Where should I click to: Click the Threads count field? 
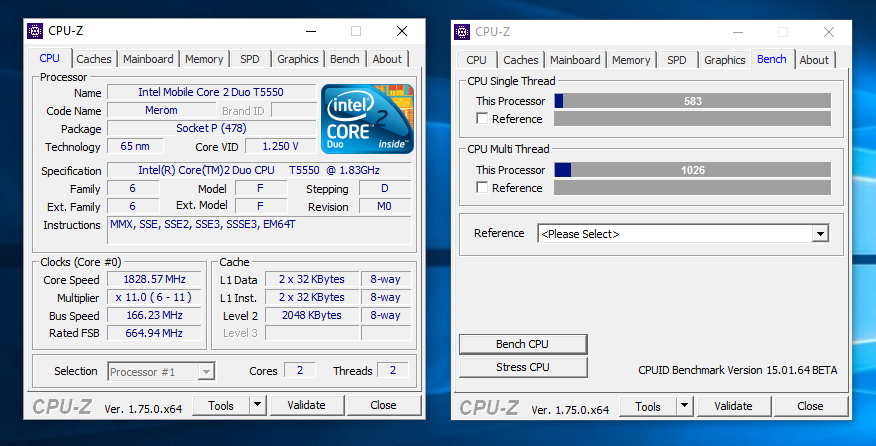(x=393, y=370)
